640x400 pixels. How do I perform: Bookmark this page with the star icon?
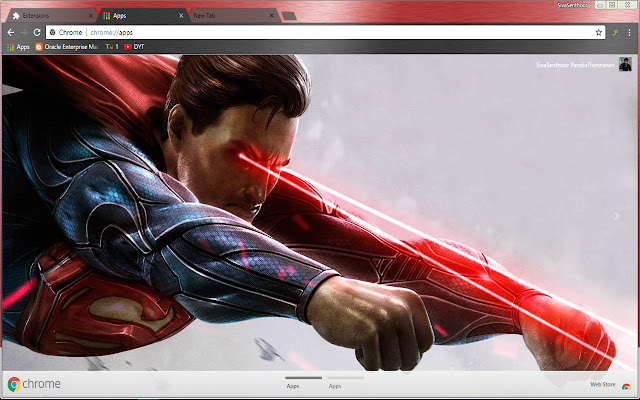(x=598, y=32)
